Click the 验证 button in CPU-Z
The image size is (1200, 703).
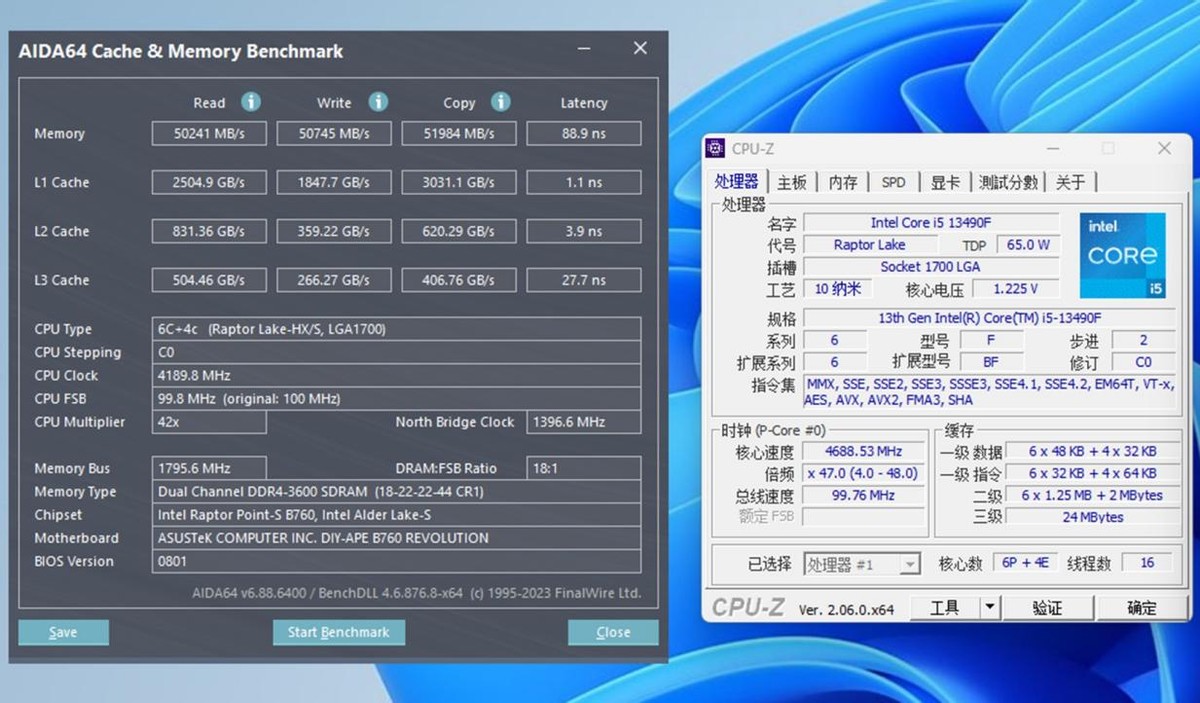point(1049,607)
